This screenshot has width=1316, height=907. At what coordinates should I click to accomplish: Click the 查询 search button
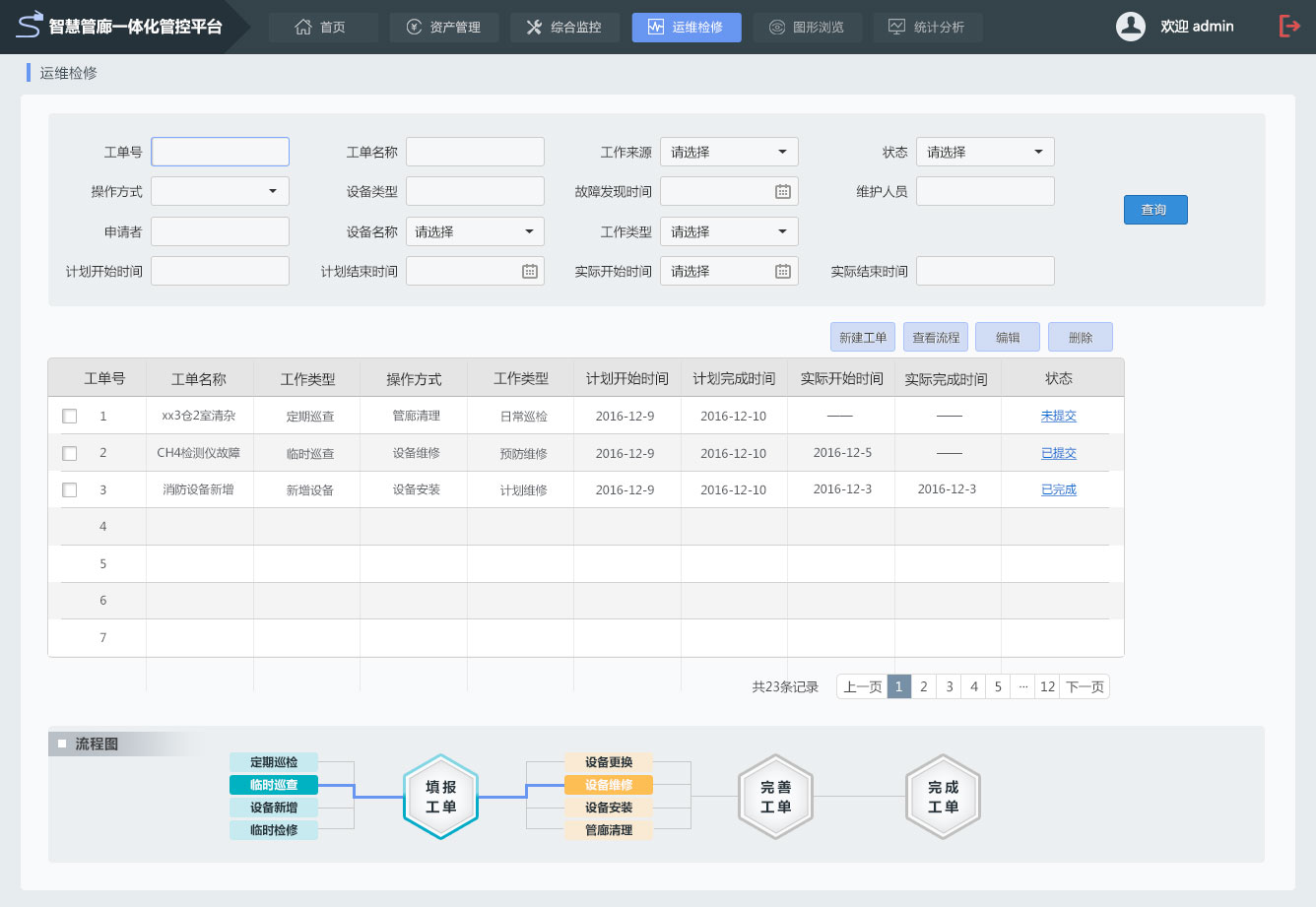pyautogui.click(x=1154, y=210)
